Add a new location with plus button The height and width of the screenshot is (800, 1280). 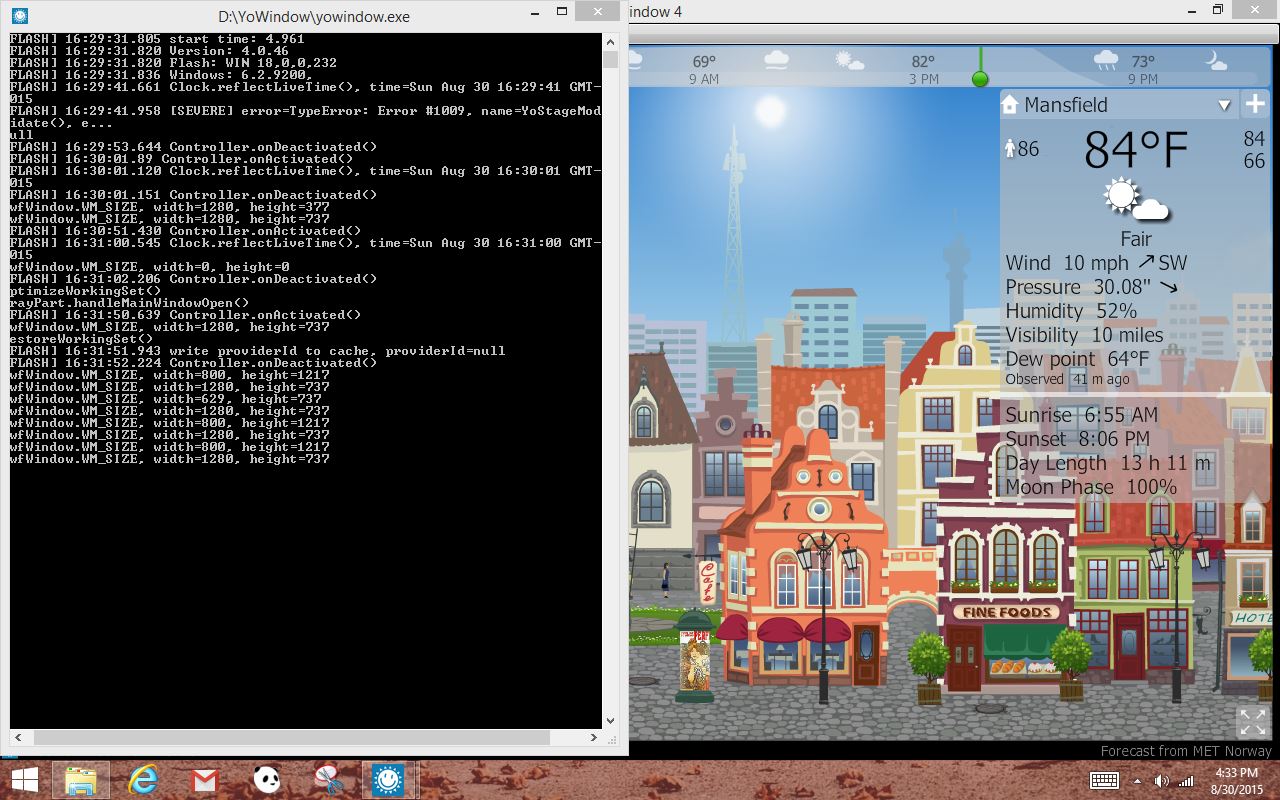tap(1255, 104)
